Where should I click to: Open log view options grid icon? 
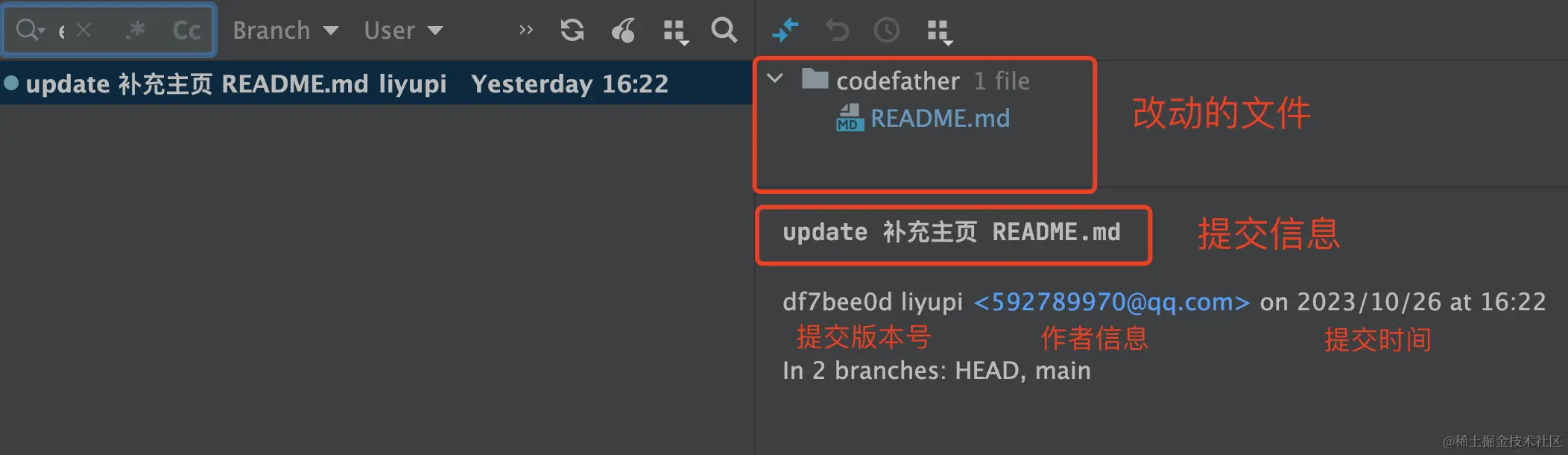pos(675,32)
